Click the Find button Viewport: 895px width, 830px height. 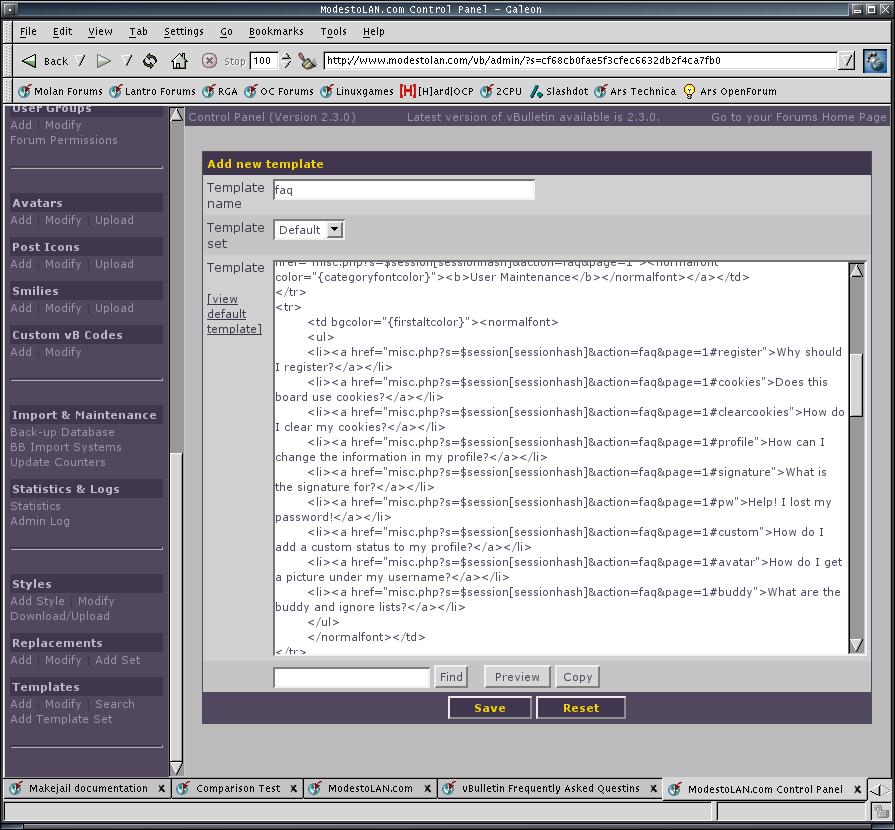tap(451, 677)
